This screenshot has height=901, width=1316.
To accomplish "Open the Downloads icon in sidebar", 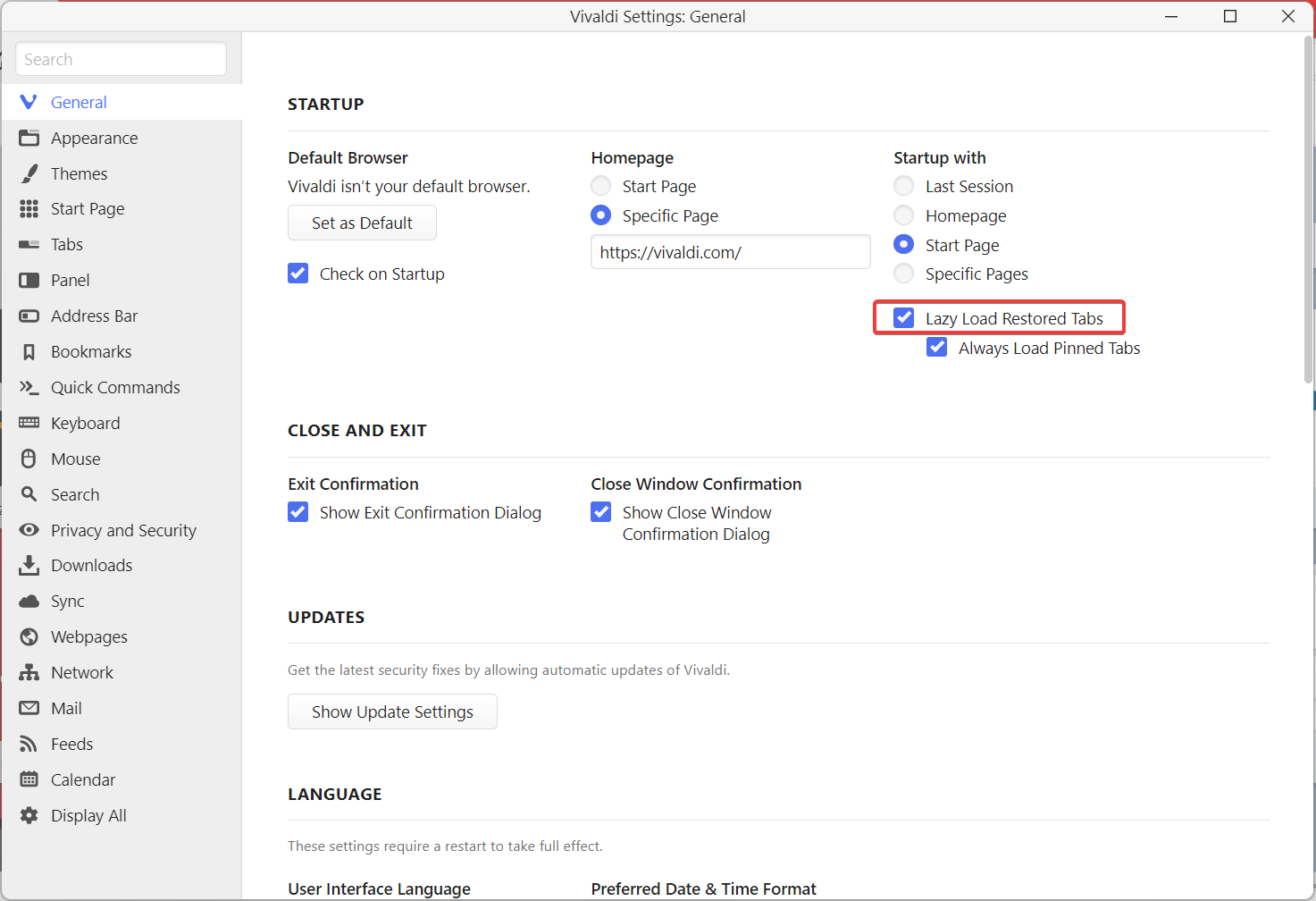I will click(x=29, y=566).
